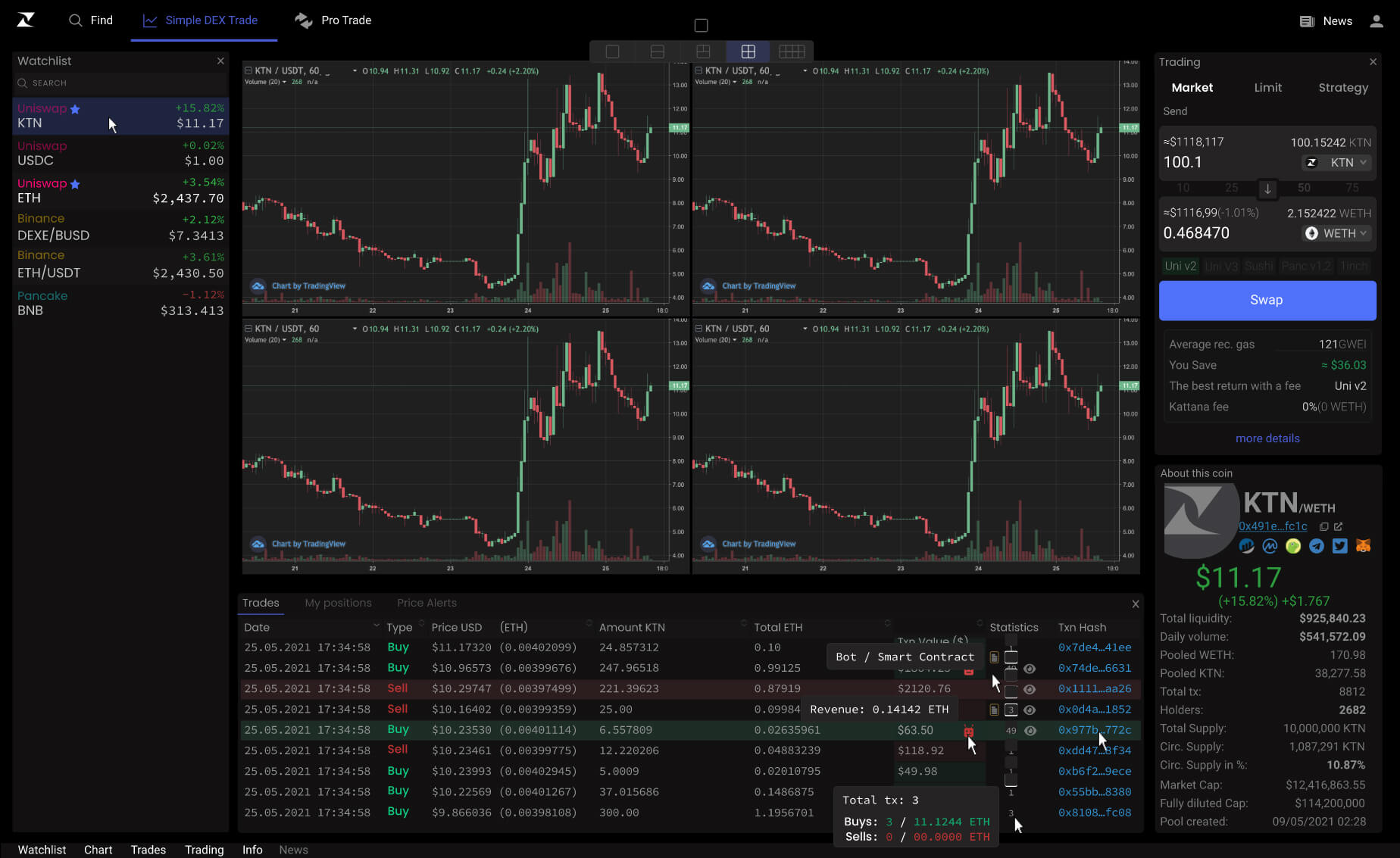This screenshot has height=858, width=1400.
Task: Open the My positions tab
Action: pos(338,603)
